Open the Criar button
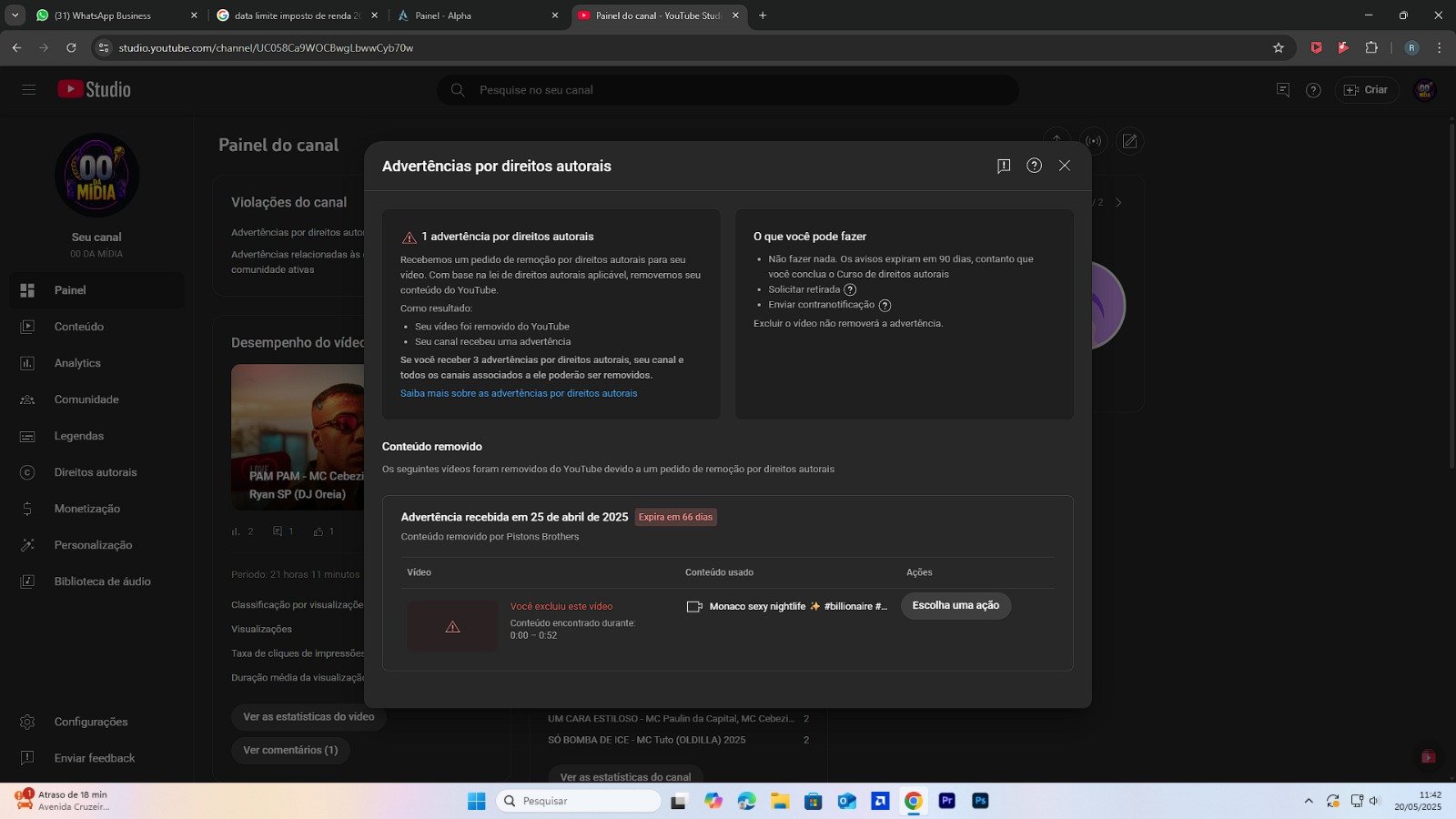 [1366, 89]
